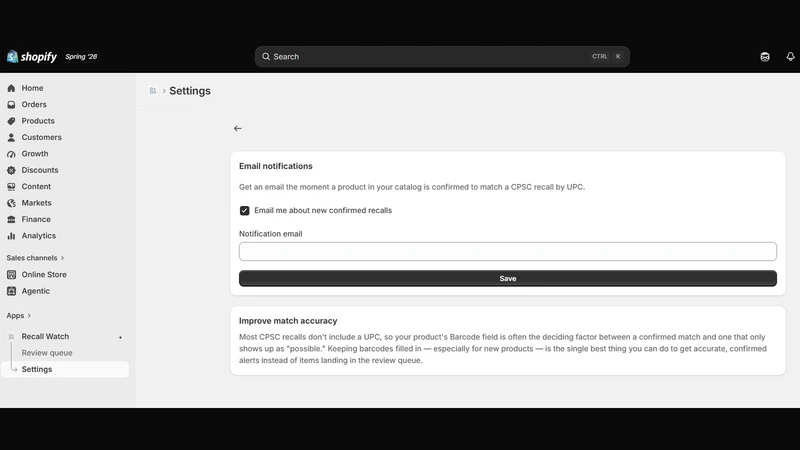Click the Shopify logo
Screen dimensions: 800x450
(32, 57)
